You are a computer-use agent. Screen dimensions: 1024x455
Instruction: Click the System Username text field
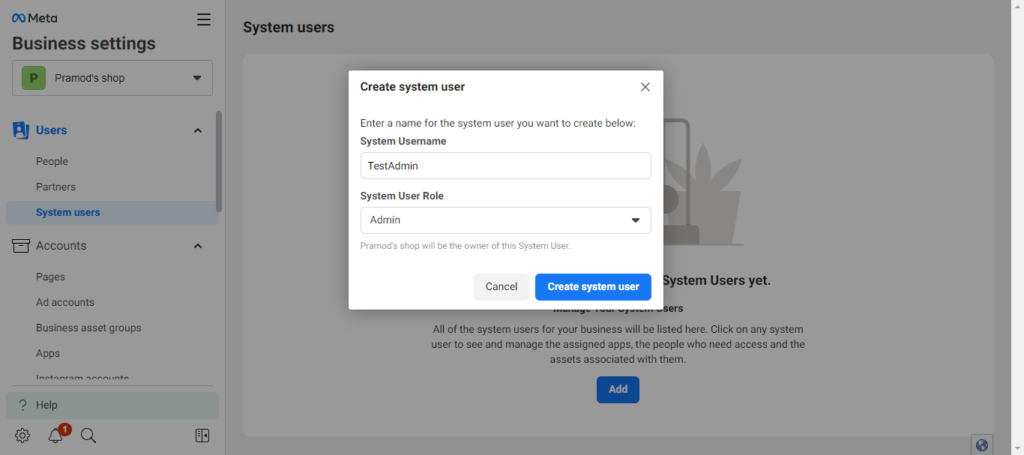505,166
